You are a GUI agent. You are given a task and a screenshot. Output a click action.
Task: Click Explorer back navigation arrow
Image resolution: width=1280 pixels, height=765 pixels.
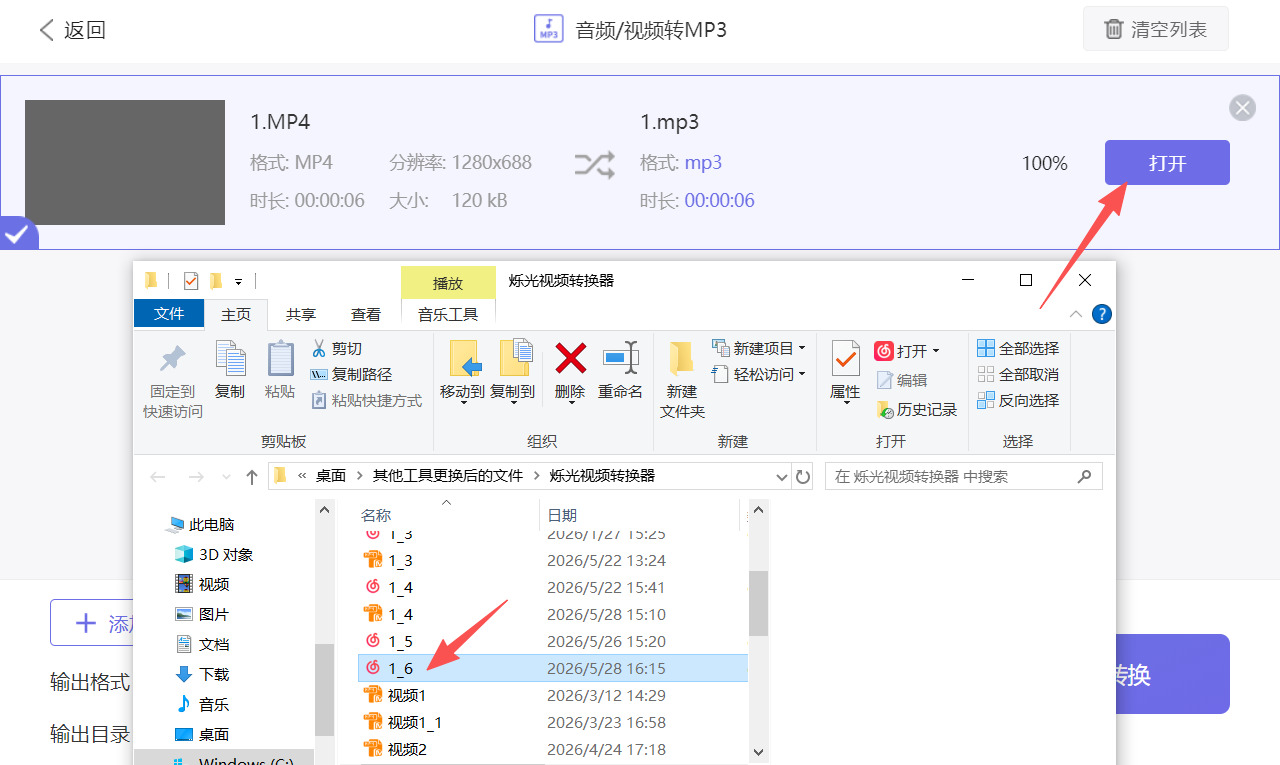158,477
